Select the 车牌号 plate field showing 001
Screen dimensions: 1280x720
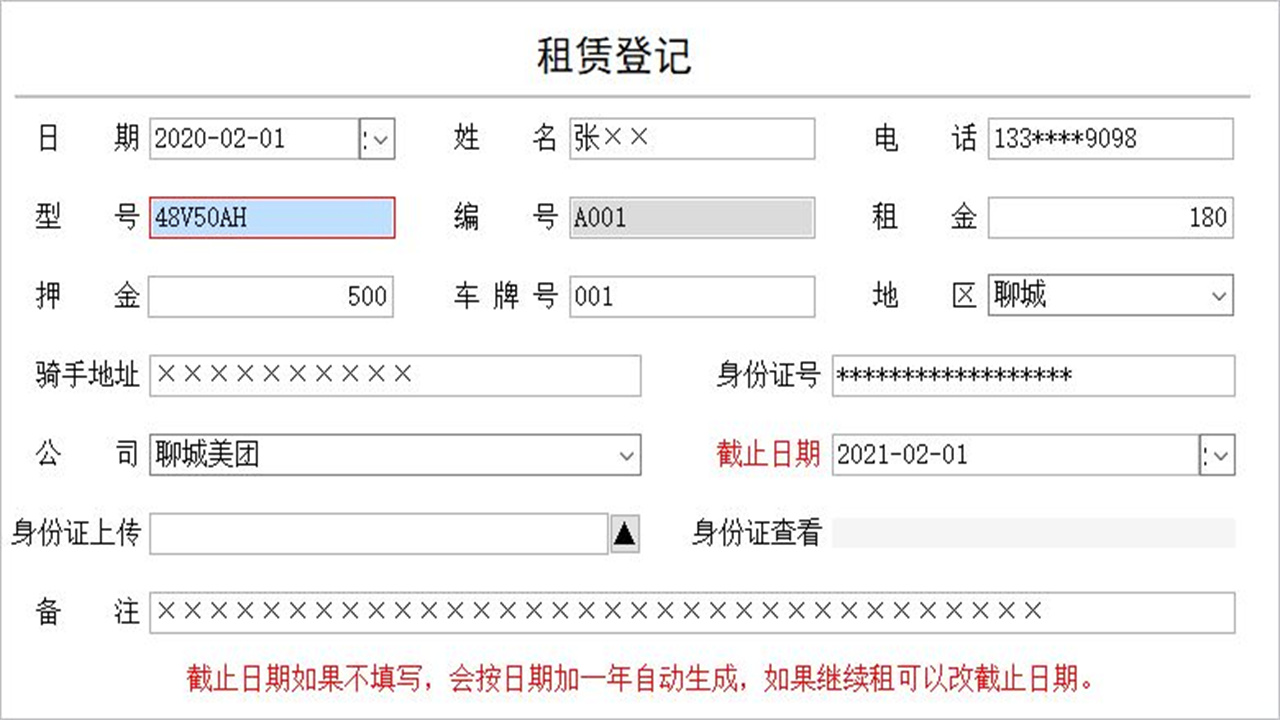(693, 296)
